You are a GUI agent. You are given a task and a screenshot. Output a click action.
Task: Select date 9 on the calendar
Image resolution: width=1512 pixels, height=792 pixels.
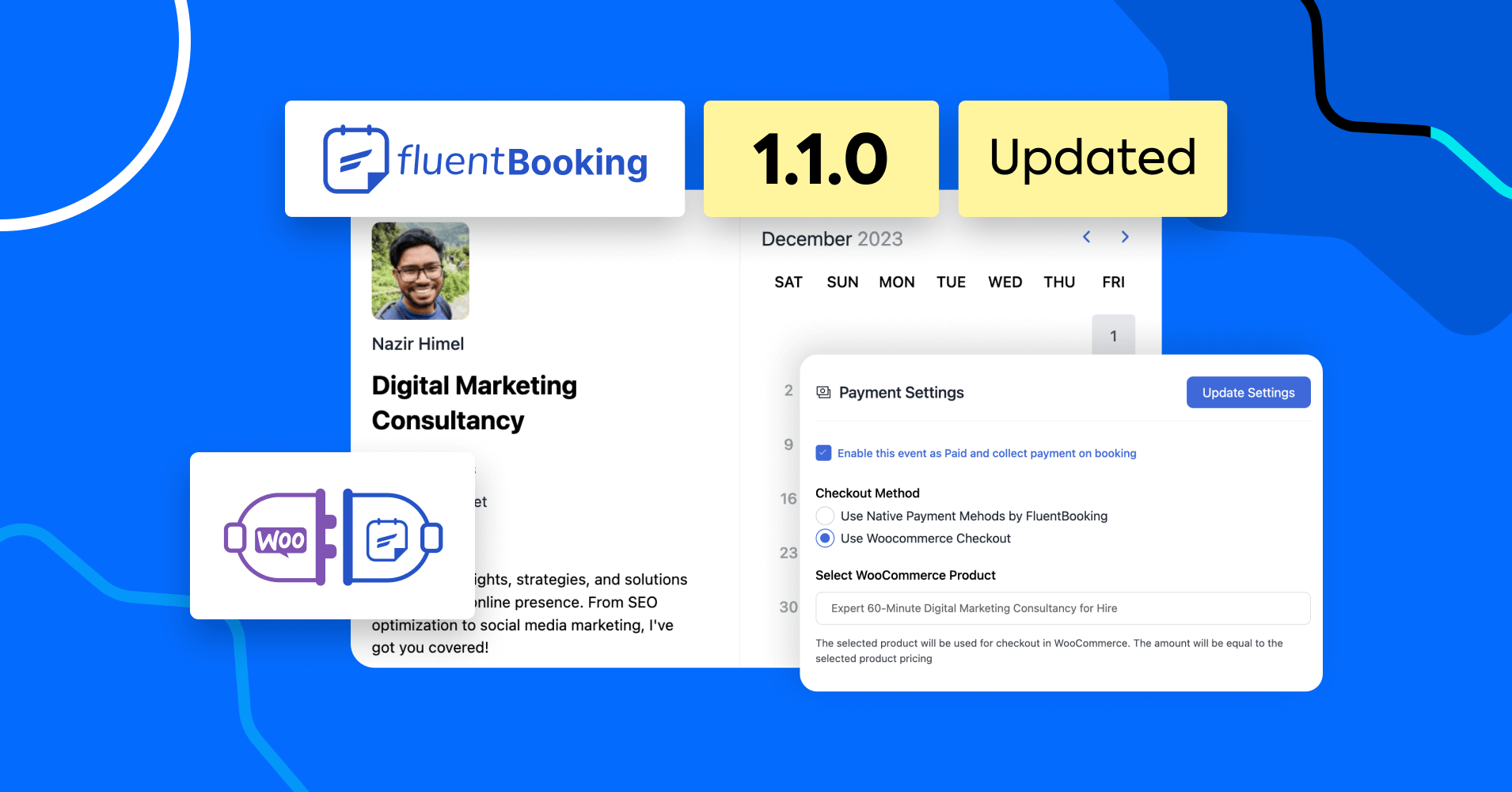pyautogui.click(x=788, y=444)
